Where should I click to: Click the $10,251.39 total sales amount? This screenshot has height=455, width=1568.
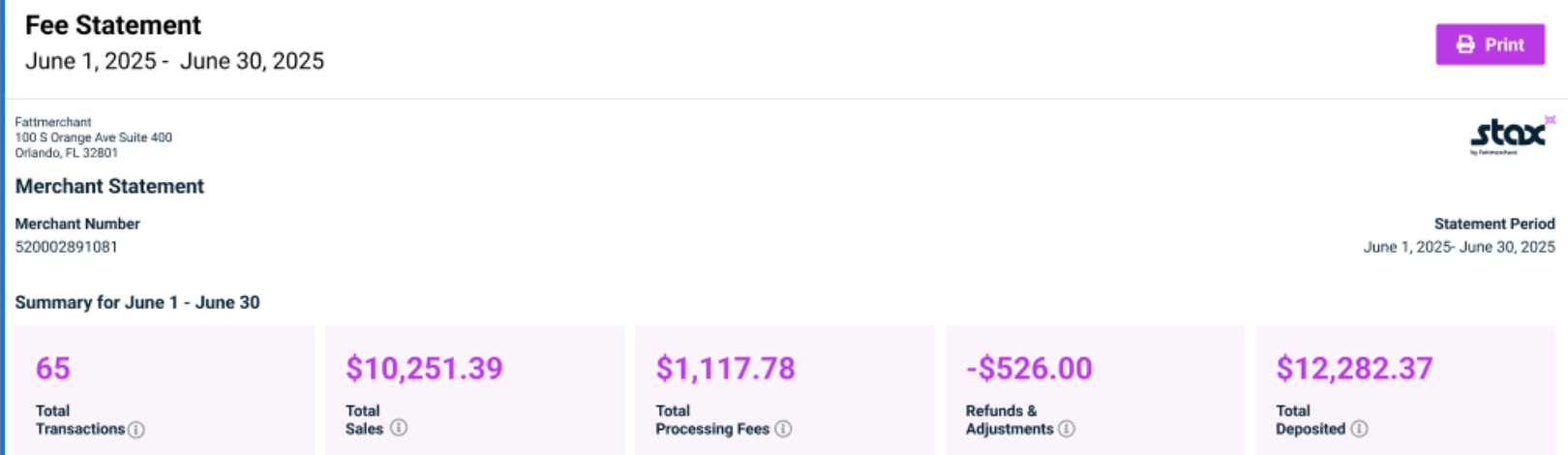[424, 368]
